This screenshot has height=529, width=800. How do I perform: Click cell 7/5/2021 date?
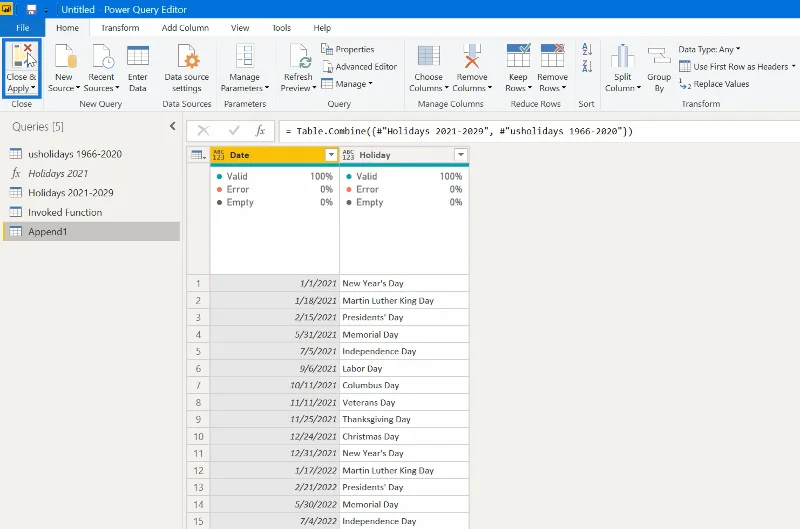pos(274,351)
